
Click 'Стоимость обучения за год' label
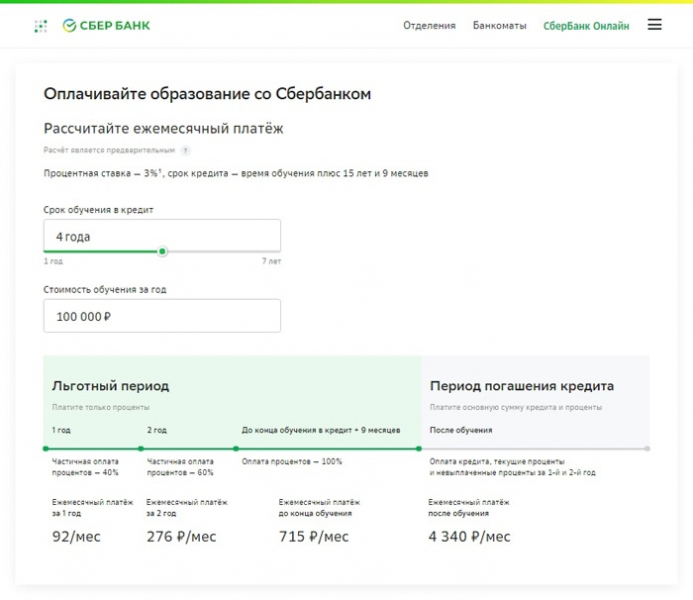pyautogui.click(x=105, y=289)
